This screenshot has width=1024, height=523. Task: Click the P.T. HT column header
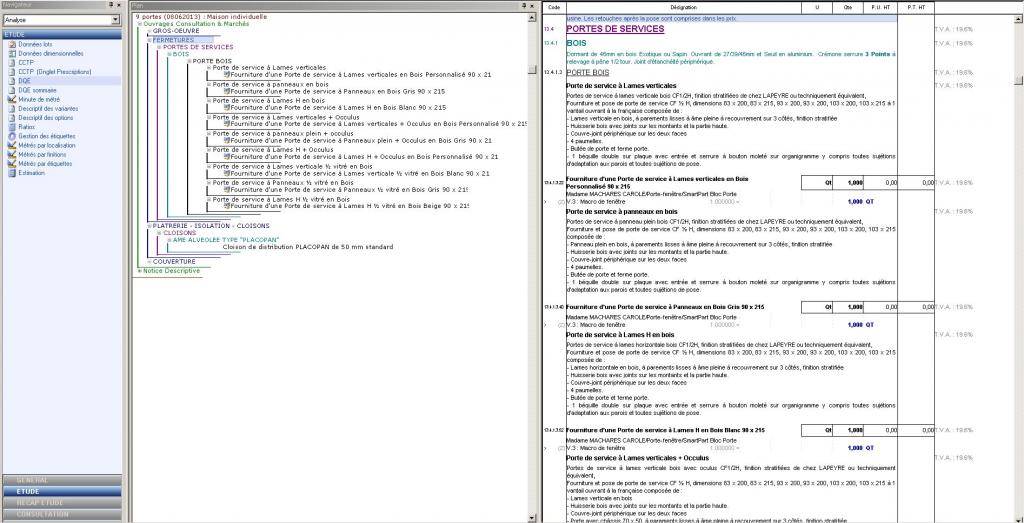pyautogui.click(x=916, y=7)
